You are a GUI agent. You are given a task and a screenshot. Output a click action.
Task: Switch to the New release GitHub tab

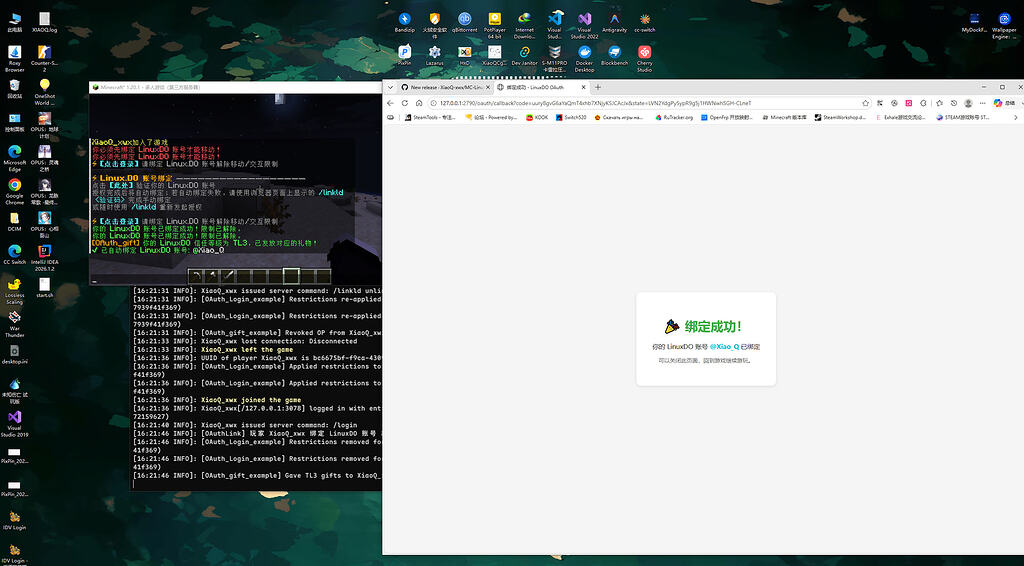pos(445,87)
